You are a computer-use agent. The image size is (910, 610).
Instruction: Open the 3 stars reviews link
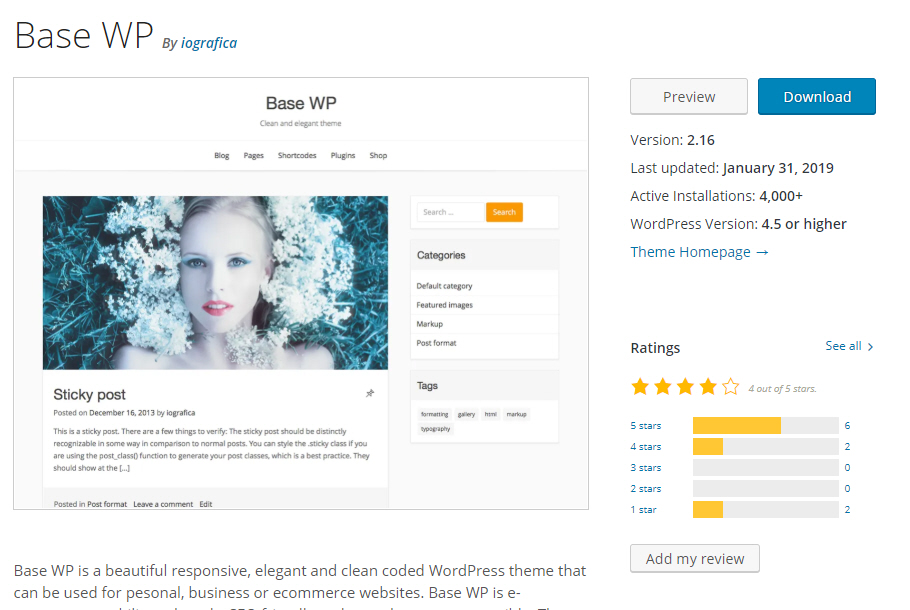click(646, 467)
